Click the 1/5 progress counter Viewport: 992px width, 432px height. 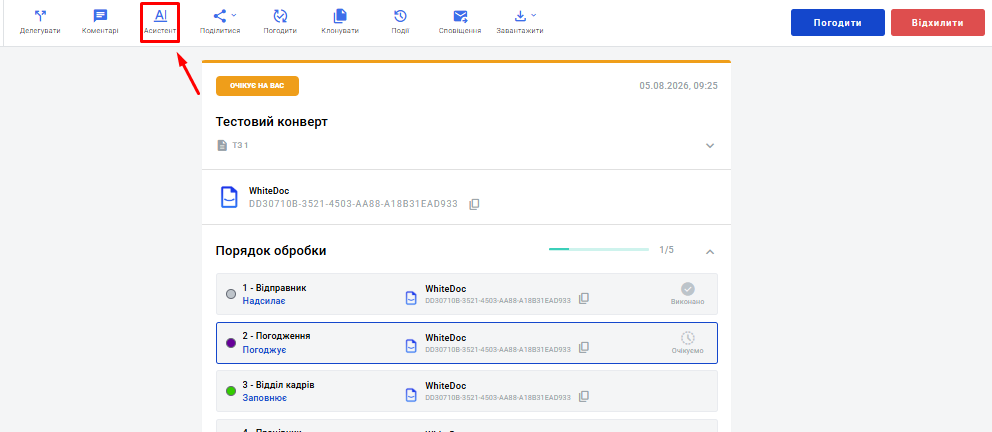coord(666,250)
